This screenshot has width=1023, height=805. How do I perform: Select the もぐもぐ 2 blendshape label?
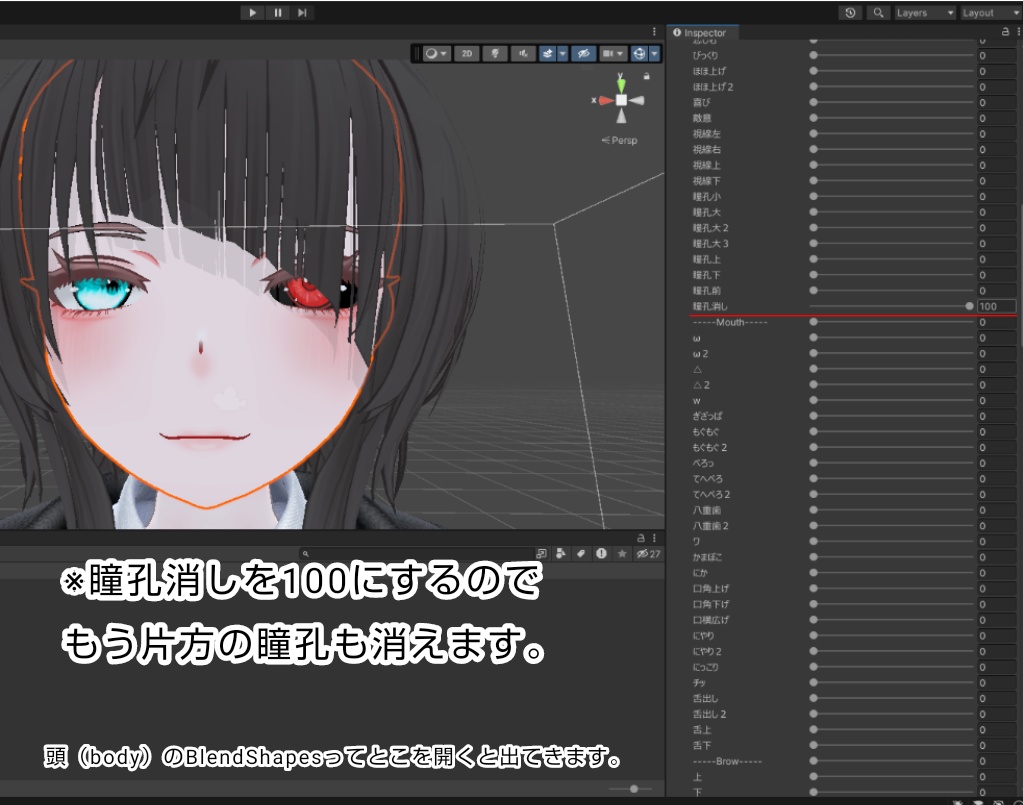point(709,447)
